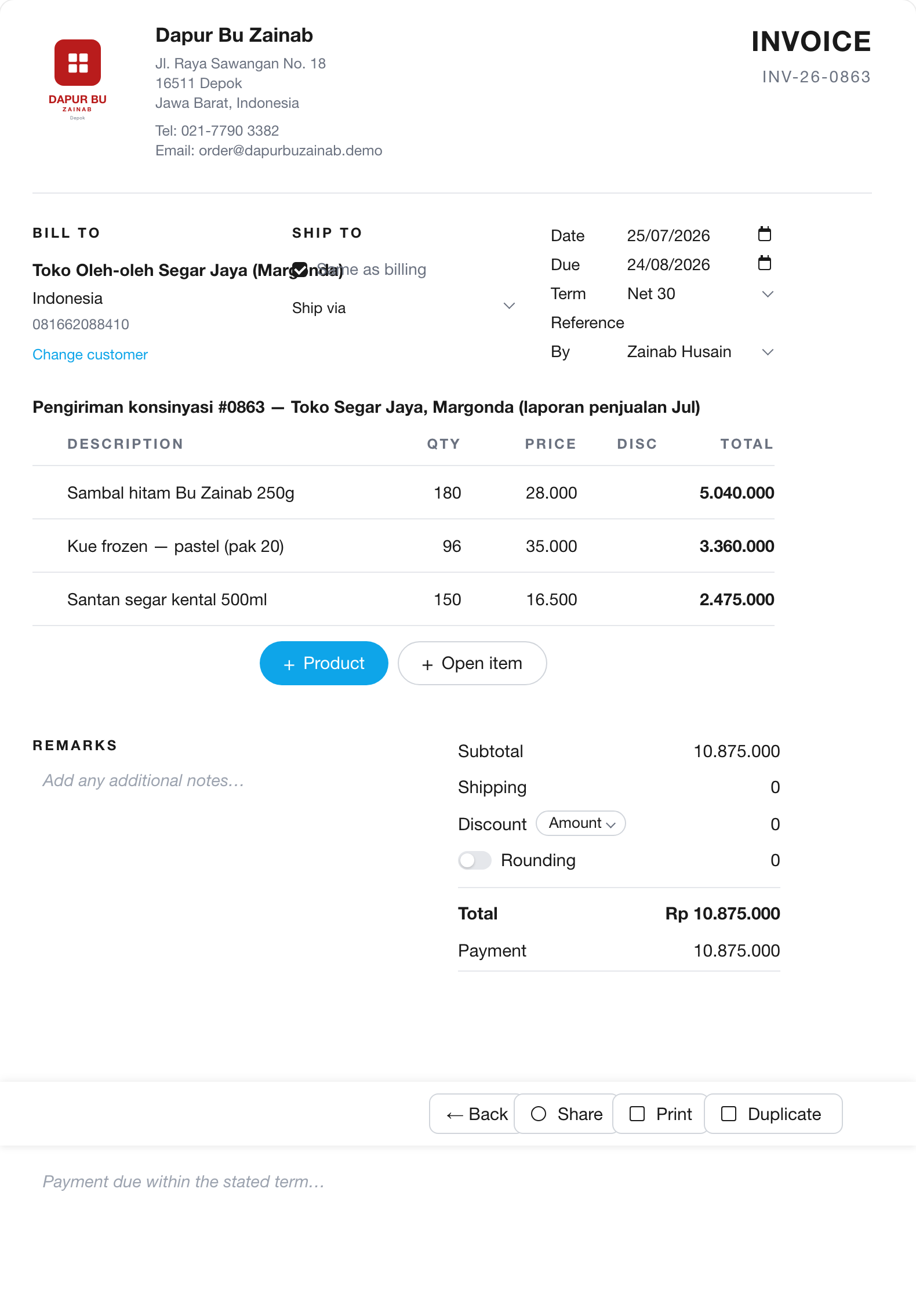Click total 3.360.000 for Kue frozen
The image size is (916, 1316).
(x=736, y=546)
